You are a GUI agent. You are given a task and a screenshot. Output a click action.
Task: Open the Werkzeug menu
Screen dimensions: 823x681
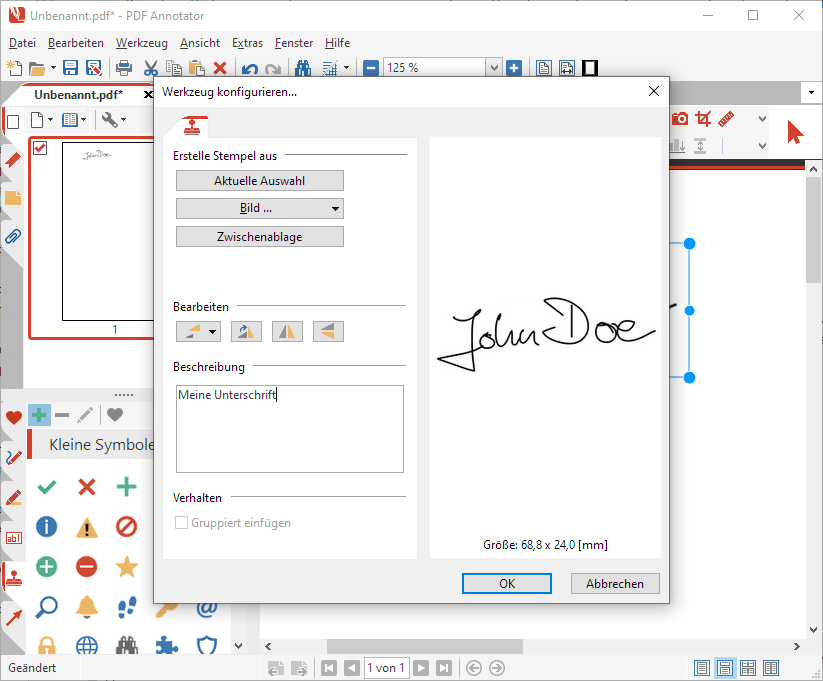point(141,43)
